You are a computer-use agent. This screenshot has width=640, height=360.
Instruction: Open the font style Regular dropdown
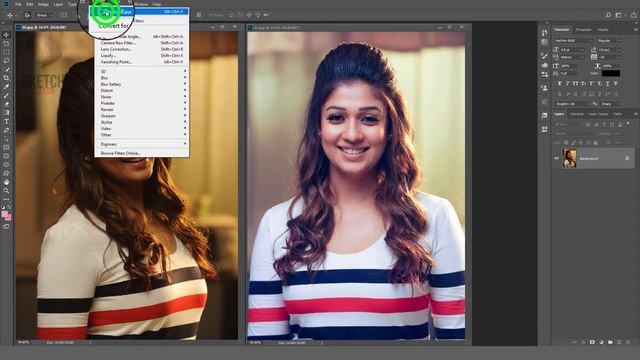pyautogui.click(x=609, y=40)
